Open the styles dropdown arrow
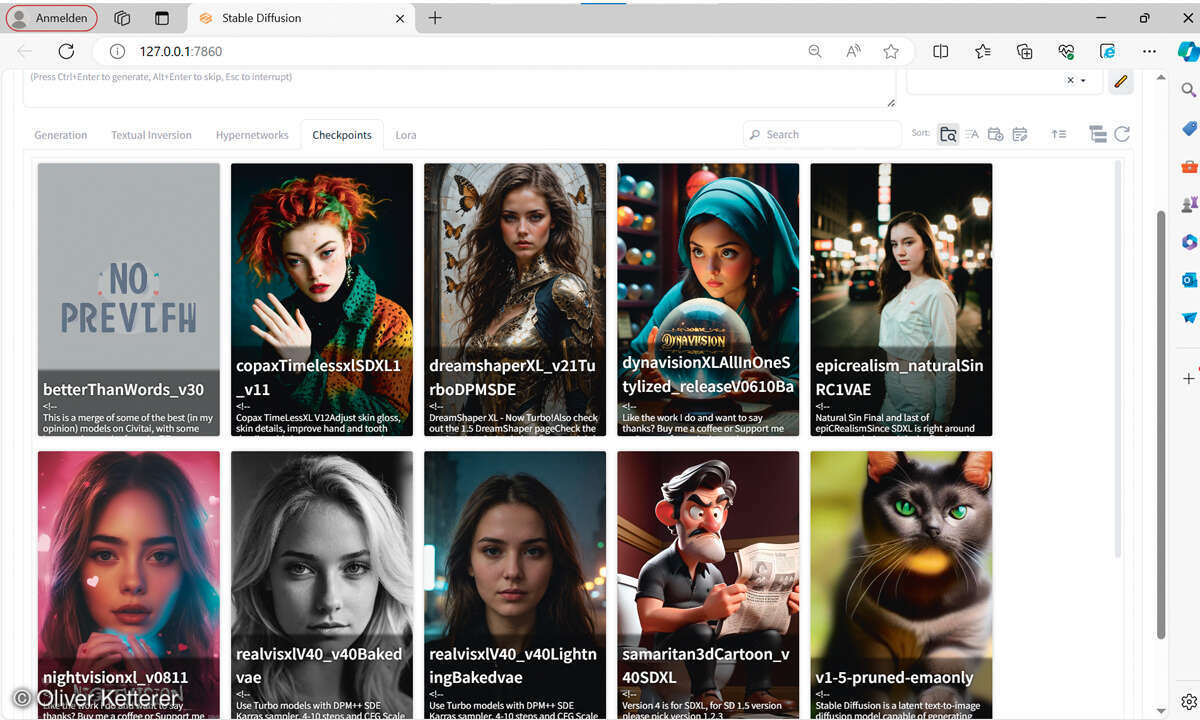 pyautogui.click(x=1083, y=81)
